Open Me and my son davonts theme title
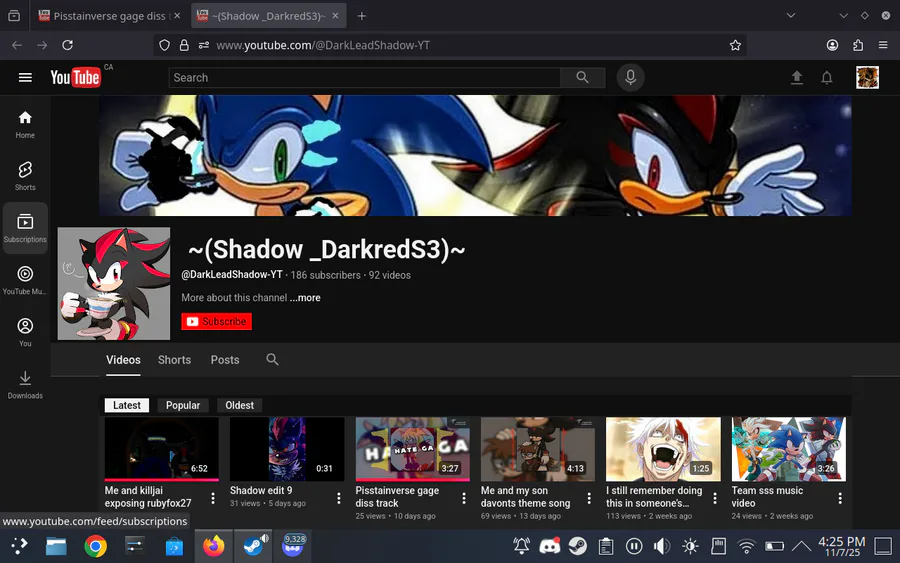This screenshot has width=900, height=563. [x=525, y=496]
